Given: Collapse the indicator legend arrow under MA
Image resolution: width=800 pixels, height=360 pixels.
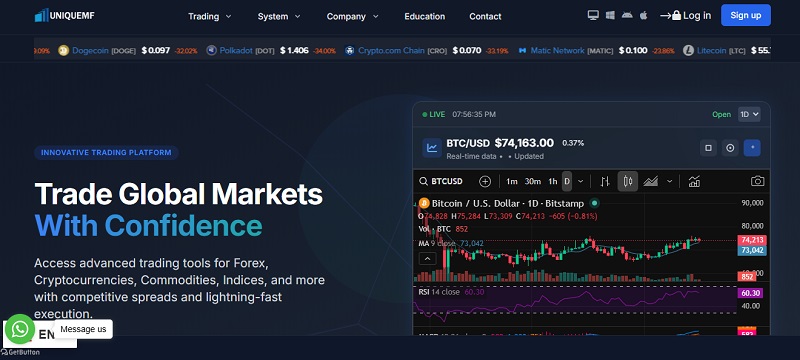Looking at the screenshot, I should [427, 259].
